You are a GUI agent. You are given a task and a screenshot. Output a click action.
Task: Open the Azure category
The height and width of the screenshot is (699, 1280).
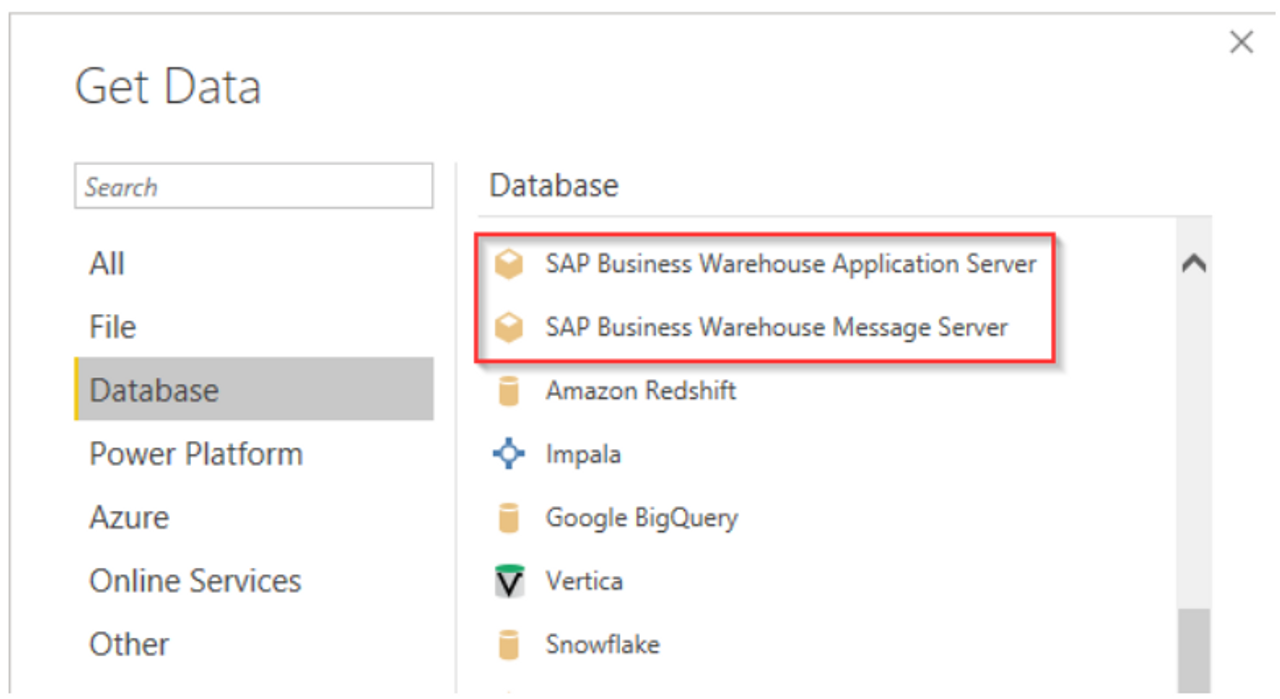pyautogui.click(x=254, y=517)
